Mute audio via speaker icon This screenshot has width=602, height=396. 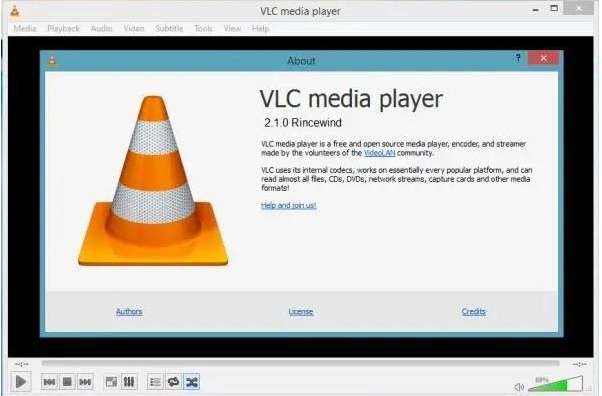point(519,387)
